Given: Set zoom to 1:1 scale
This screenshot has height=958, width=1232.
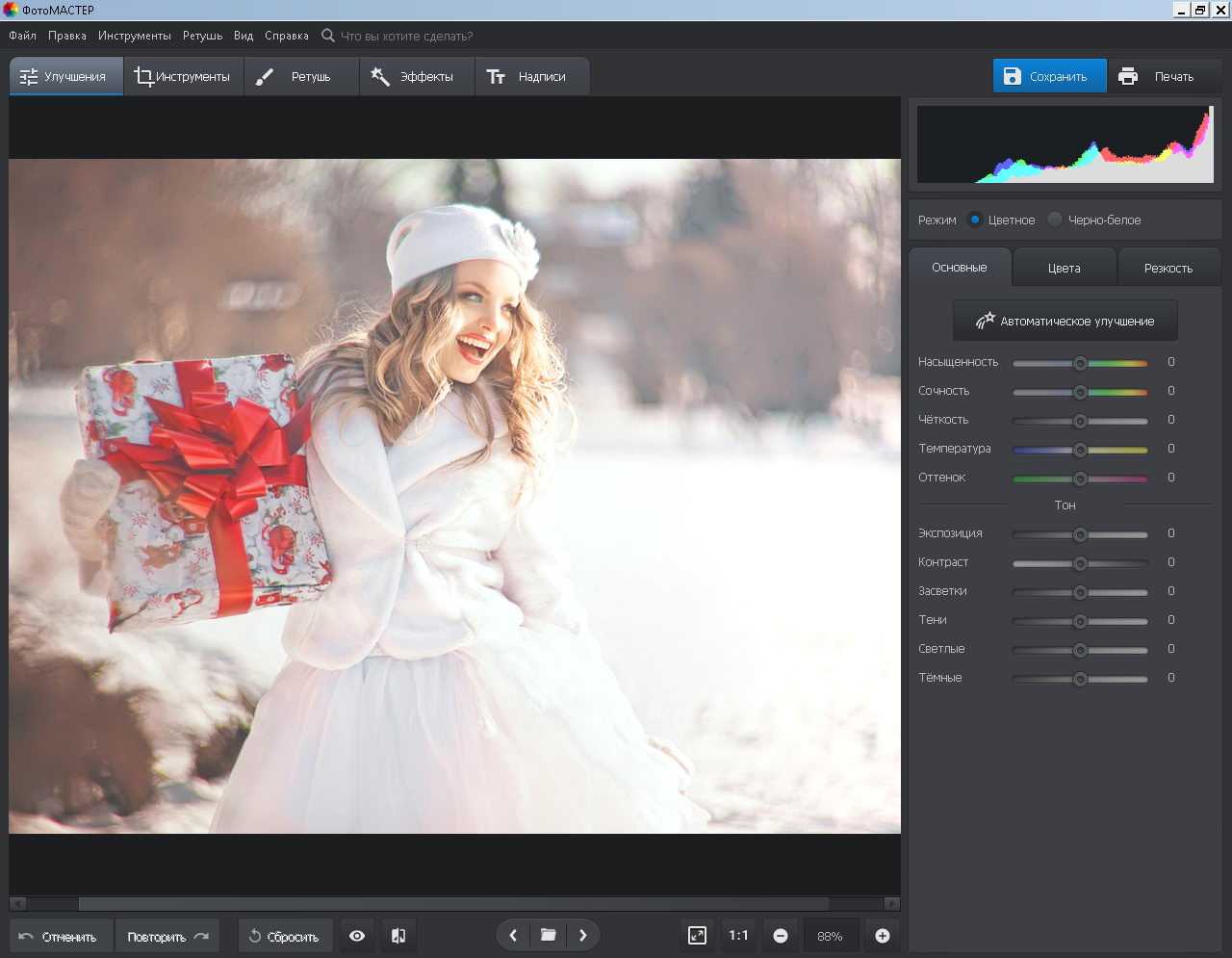Looking at the screenshot, I should click(x=738, y=936).
